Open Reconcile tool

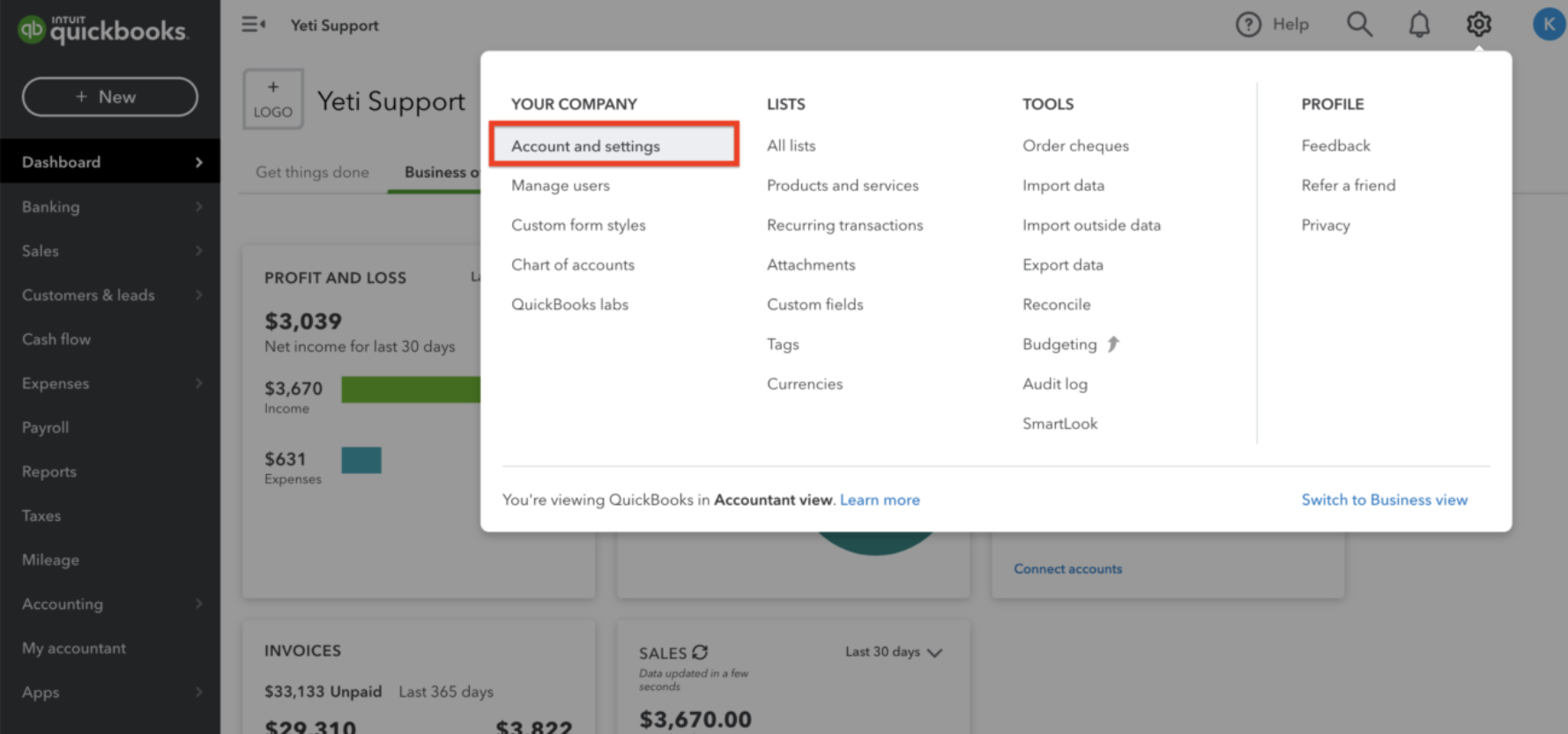tap(1056, 304)
